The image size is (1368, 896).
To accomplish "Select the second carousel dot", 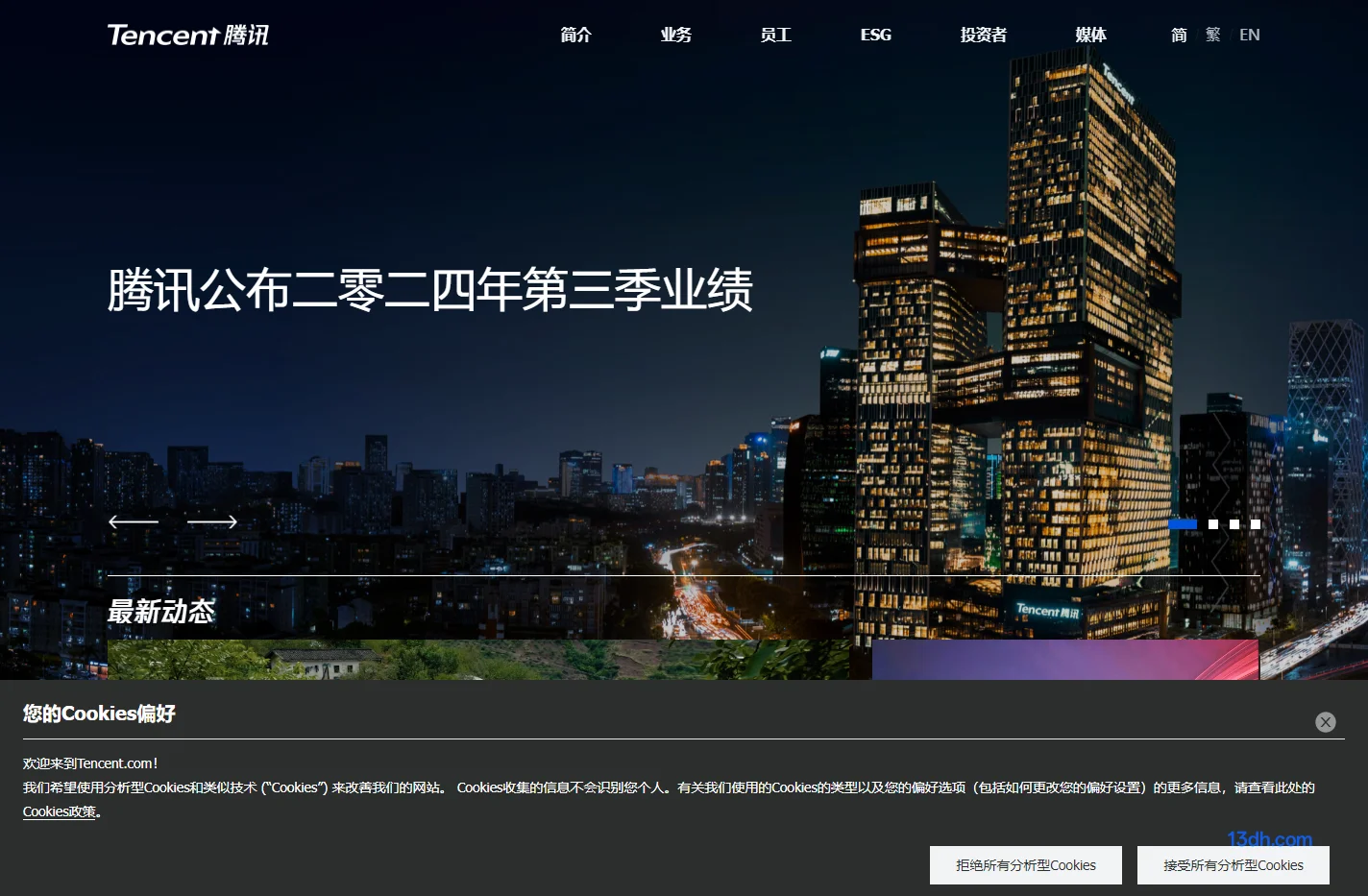I will (1213, 524).
